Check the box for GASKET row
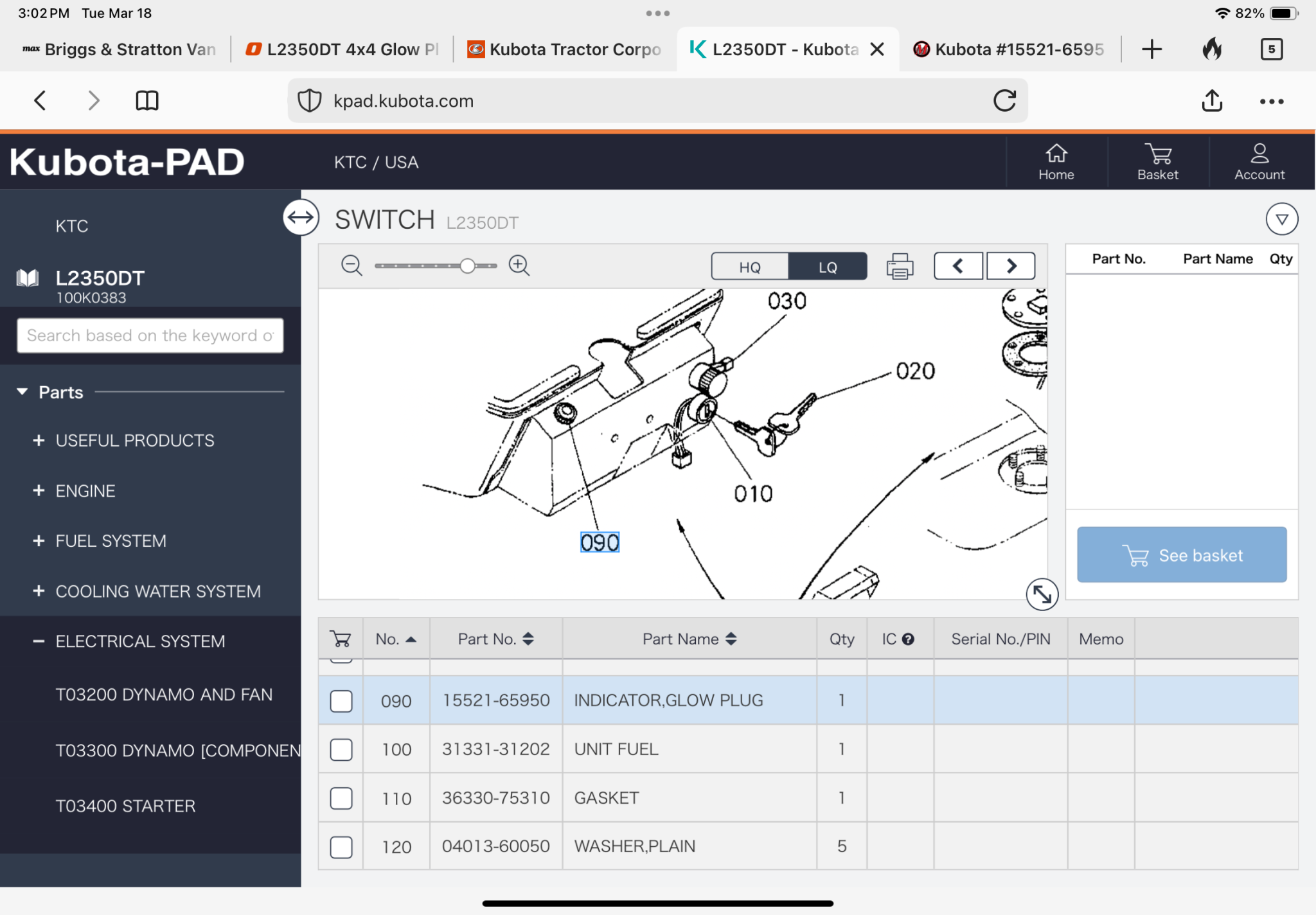Image resolution: width=1316 pixels, height=915 pixels. pyautogui.click(x=341, y=798)
